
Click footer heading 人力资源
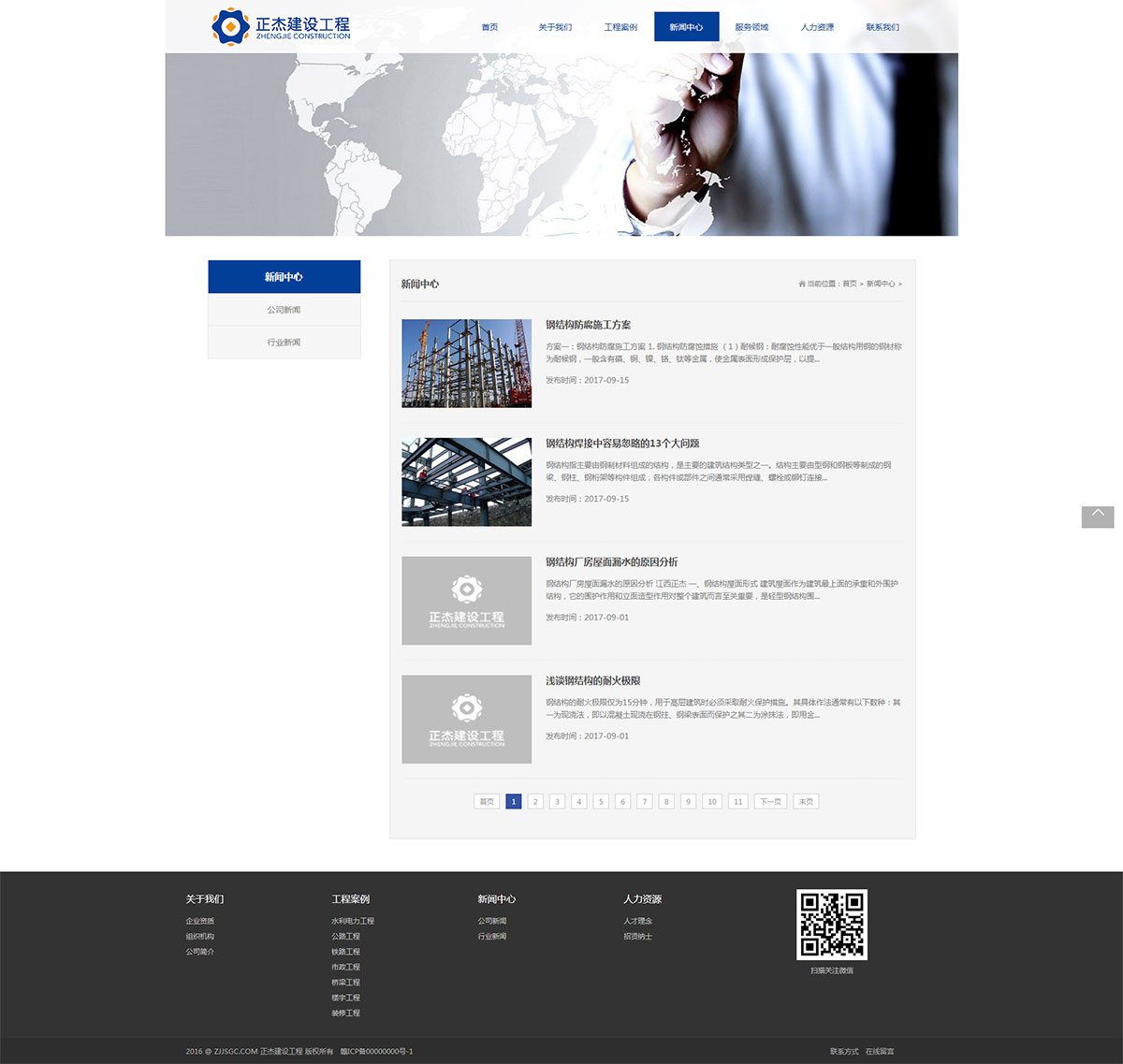(x=643, y=899)
